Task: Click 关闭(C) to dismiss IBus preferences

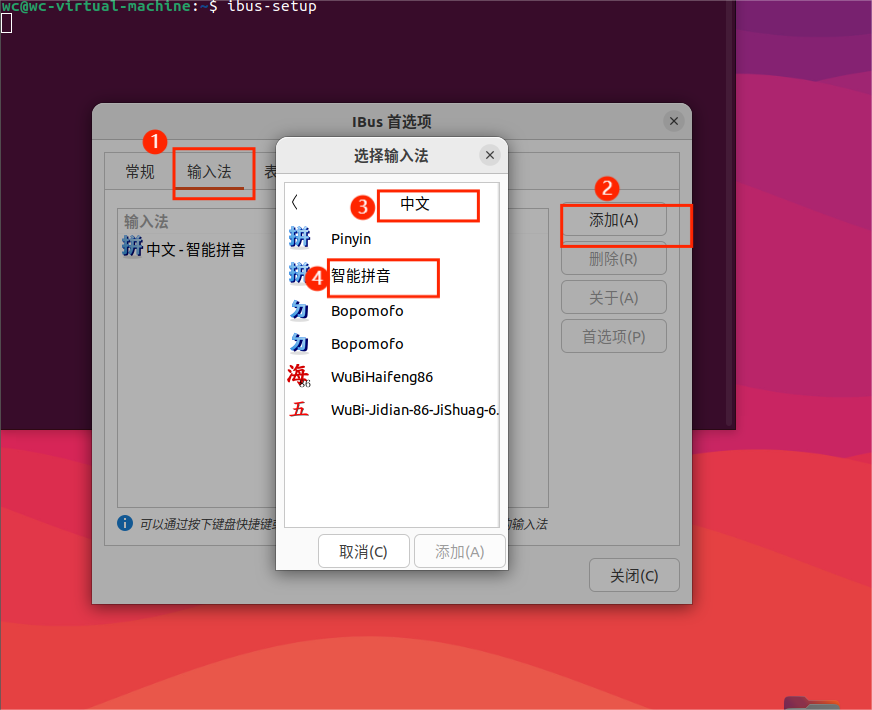Action: point(634,575)
